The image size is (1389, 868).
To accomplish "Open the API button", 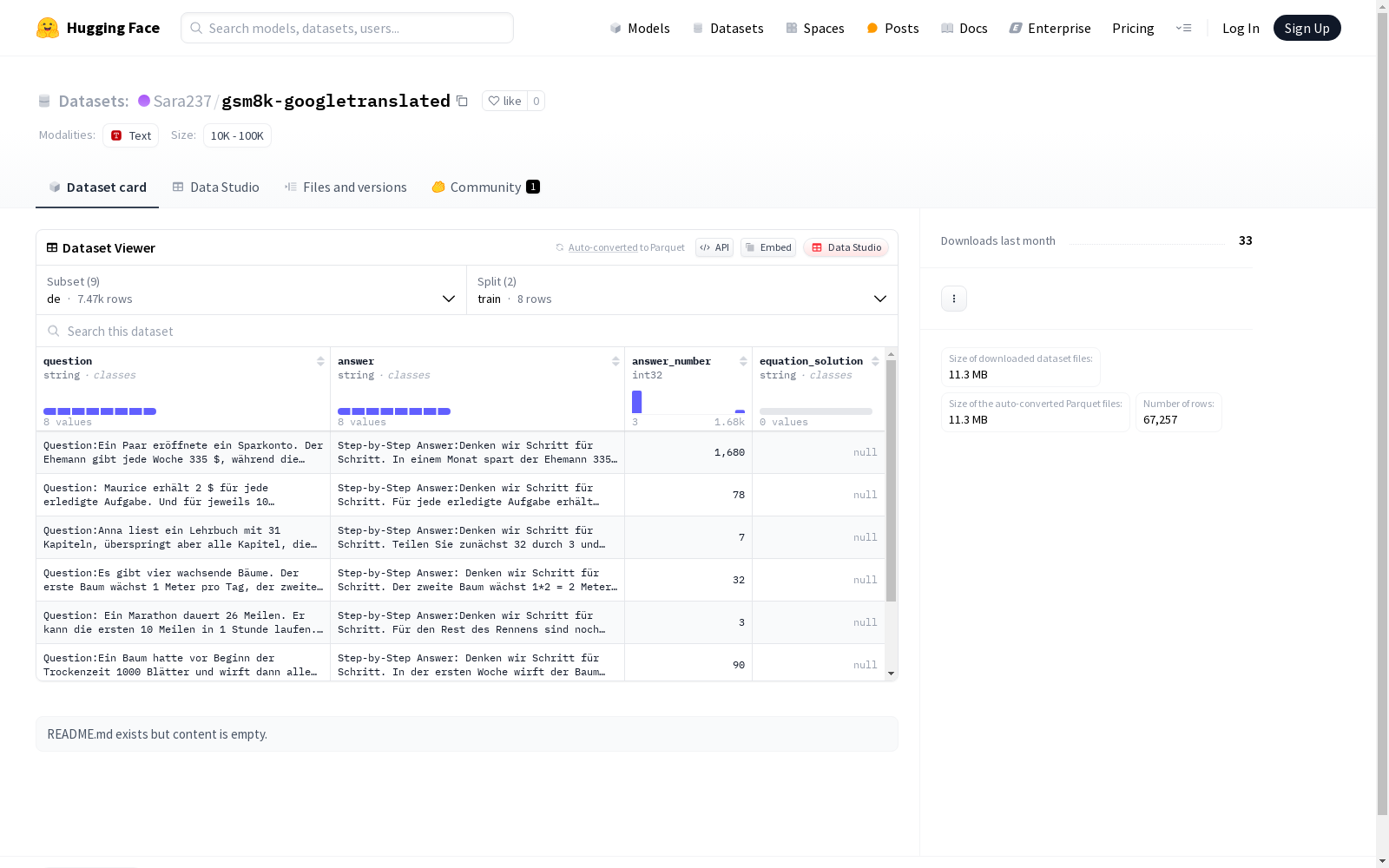I will point(714,247).
